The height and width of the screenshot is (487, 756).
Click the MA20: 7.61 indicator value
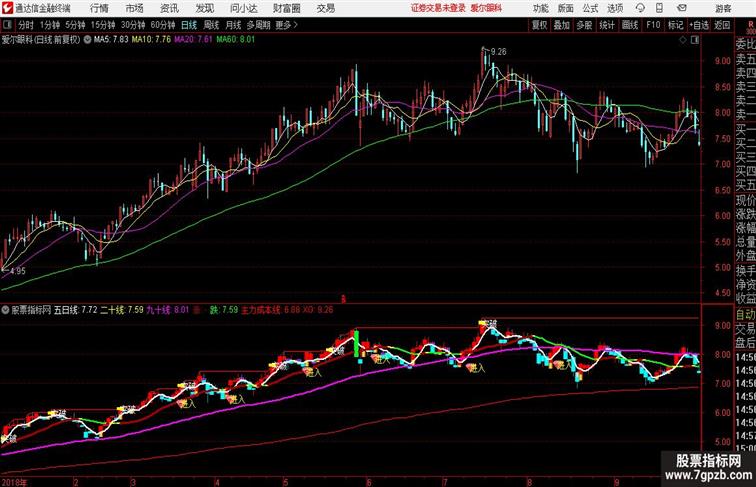pos(193,40)
